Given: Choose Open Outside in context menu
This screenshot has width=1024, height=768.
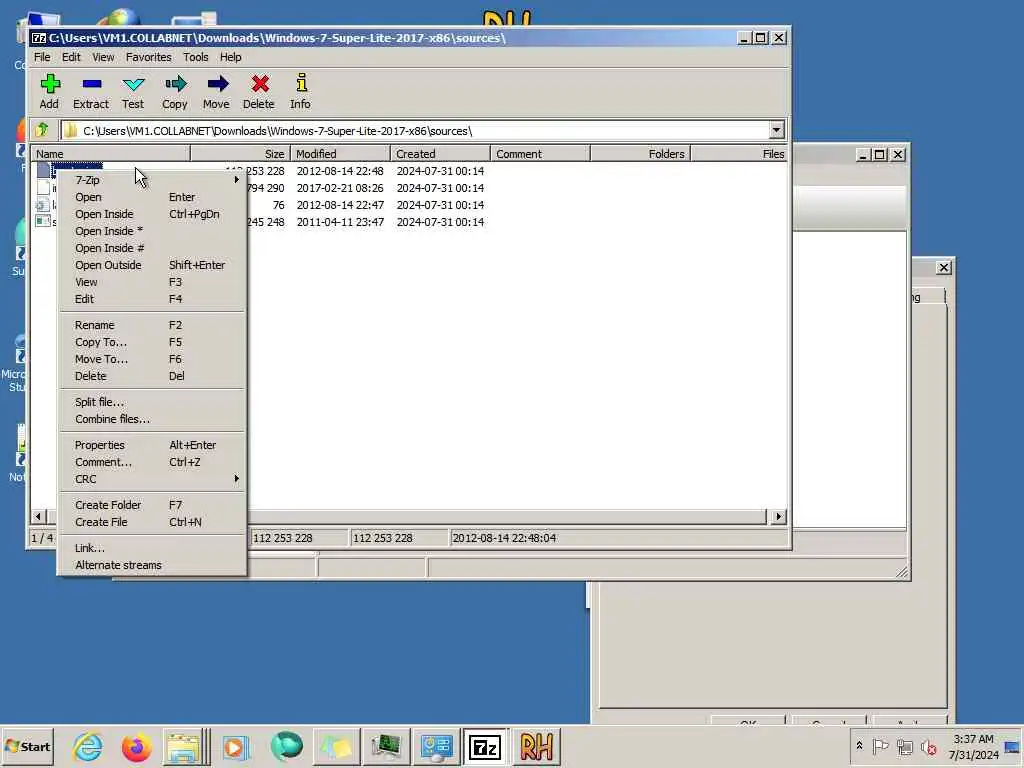Looking at the screenshot, I should (x=153, y=264).
